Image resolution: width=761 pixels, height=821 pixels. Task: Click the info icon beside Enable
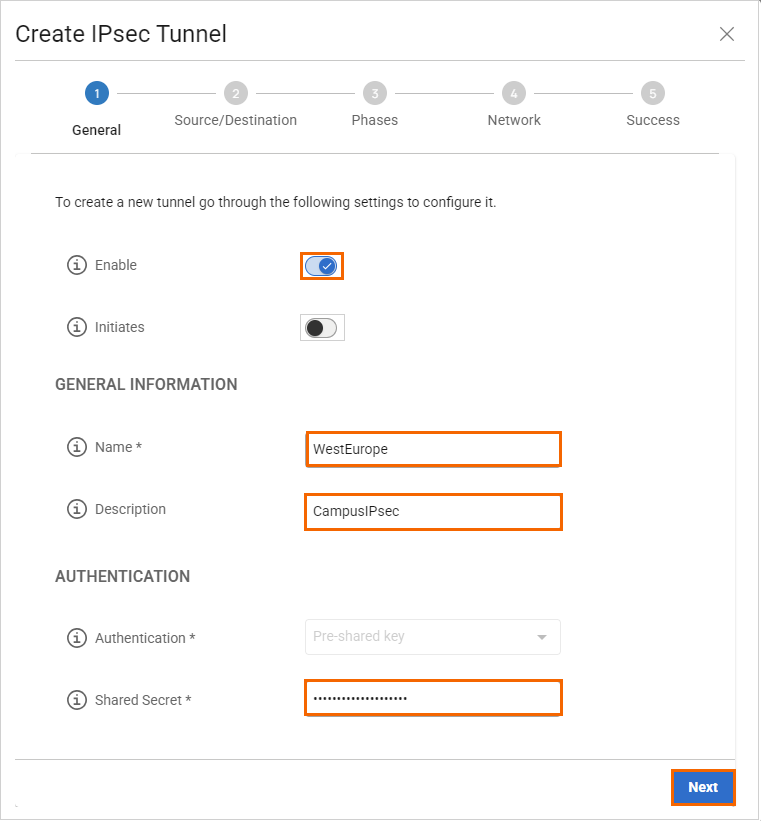[76, 266]
